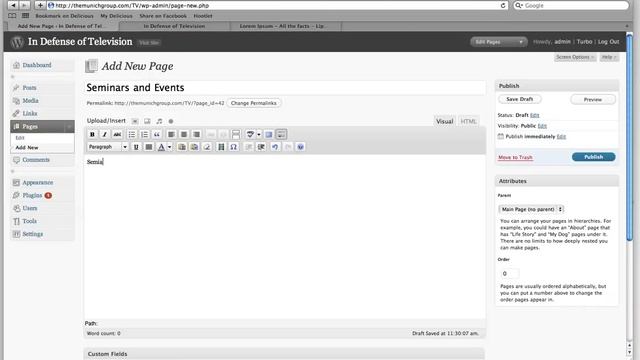Switch to In Defense of Television browser tab
This screenshot has width=640, height=360.
[x=174, y=26]
